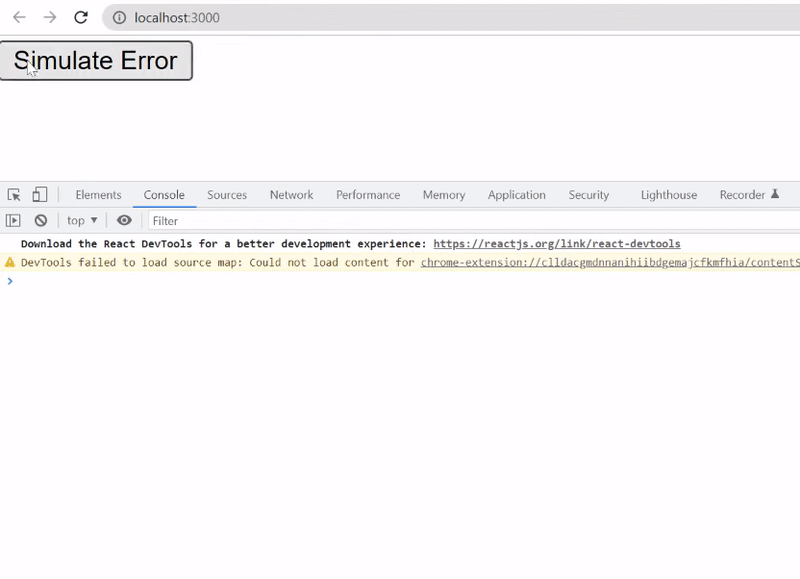800x579 pixels.
Task: Open the Lighthouse tab
Action: 669,195
